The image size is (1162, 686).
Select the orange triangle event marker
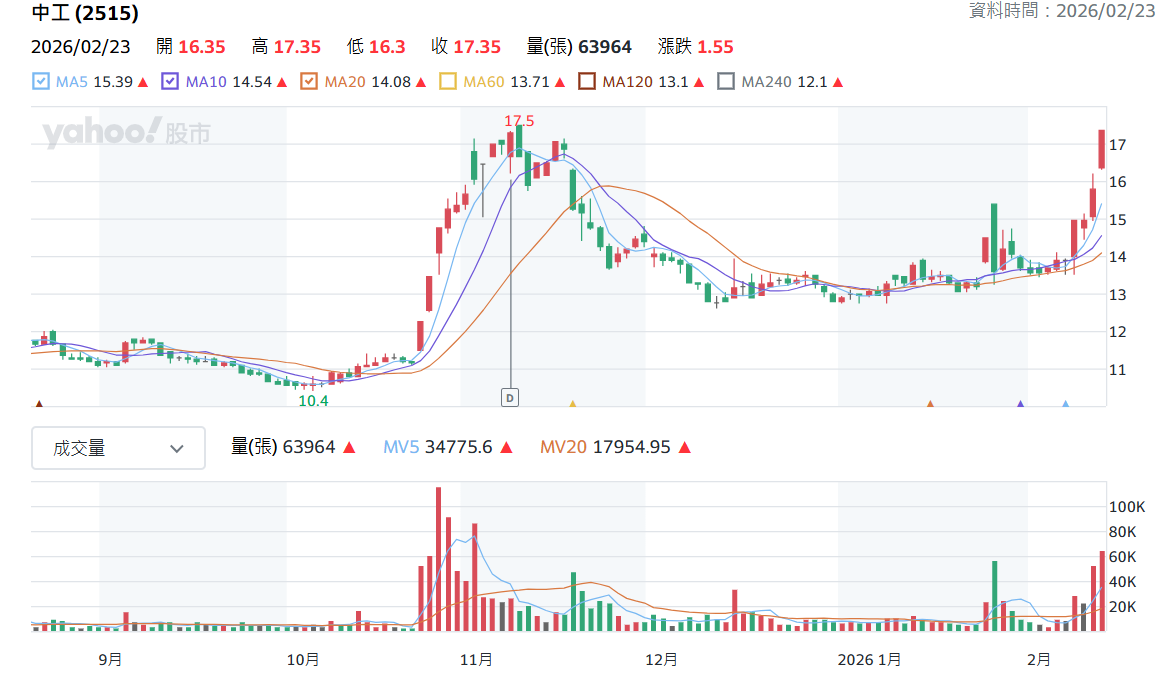click(x=930, y=404)
